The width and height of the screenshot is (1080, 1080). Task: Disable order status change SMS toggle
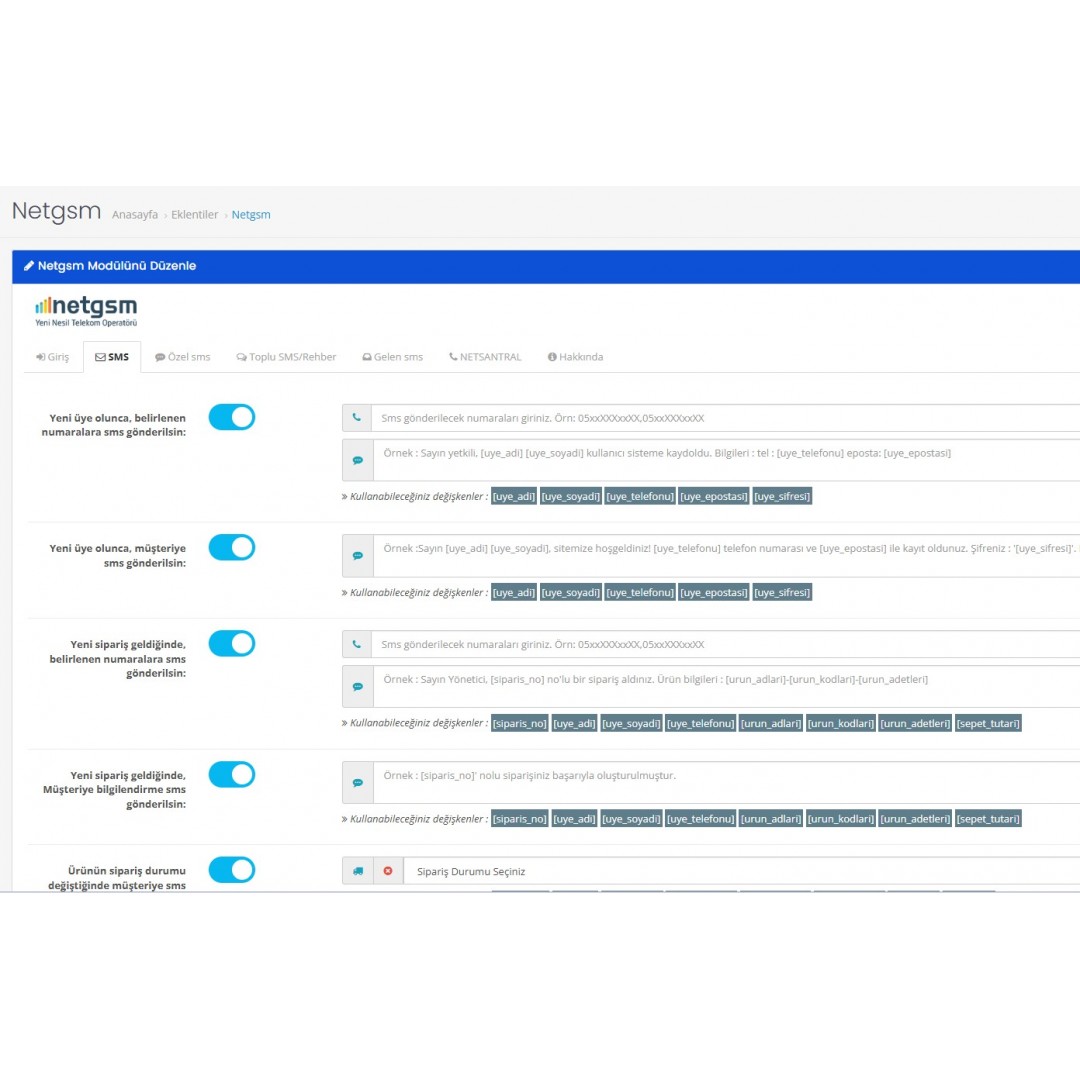[x=232, y=870]
